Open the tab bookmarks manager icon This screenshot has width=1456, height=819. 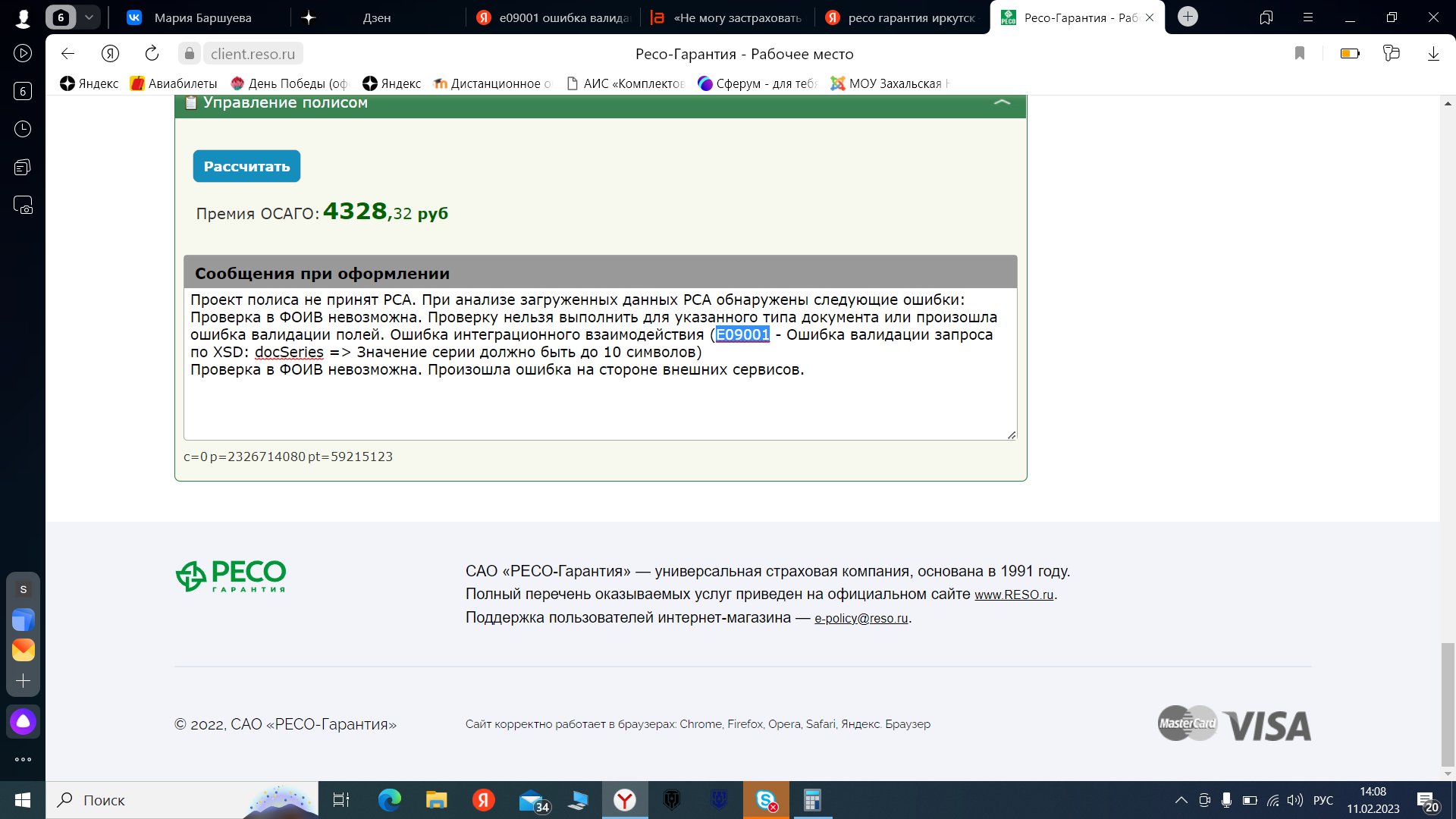pyautogui.click(x=1266, y=17)
